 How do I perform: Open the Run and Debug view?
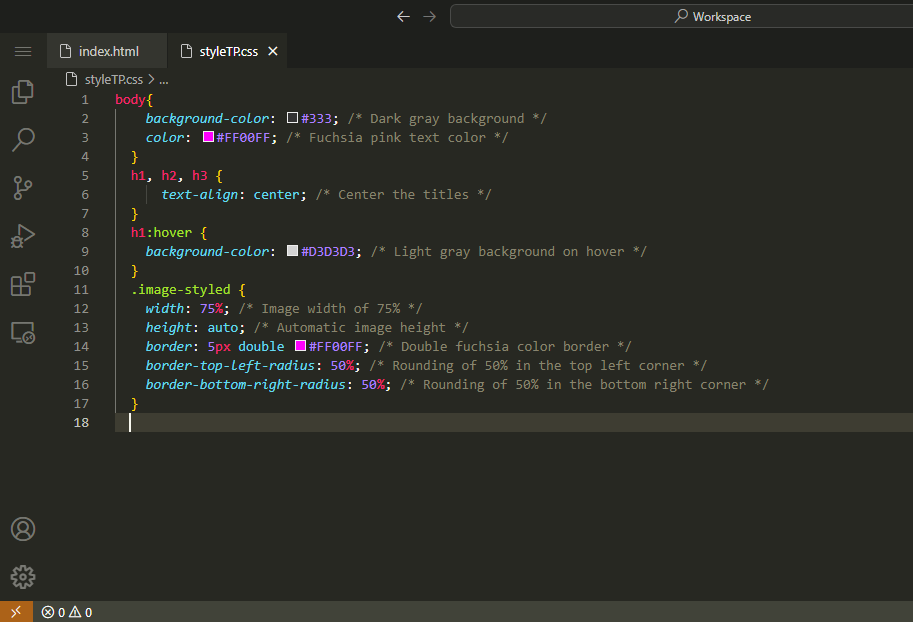(x=22, y=236)
